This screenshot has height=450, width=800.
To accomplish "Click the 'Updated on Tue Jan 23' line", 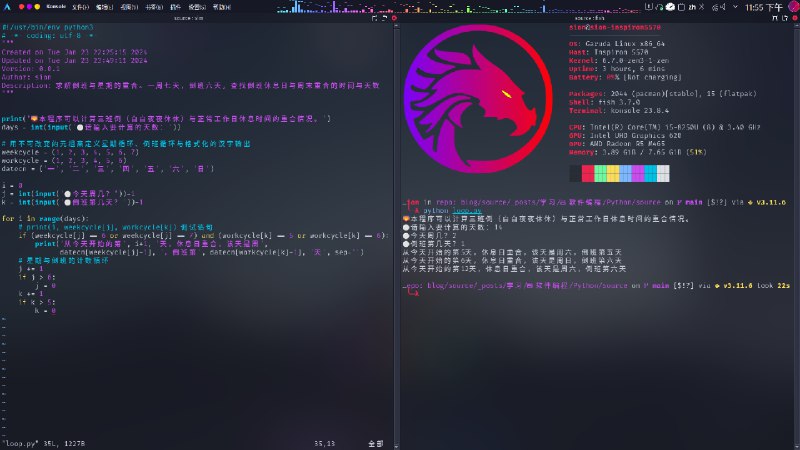I will [x=74, y=60].
